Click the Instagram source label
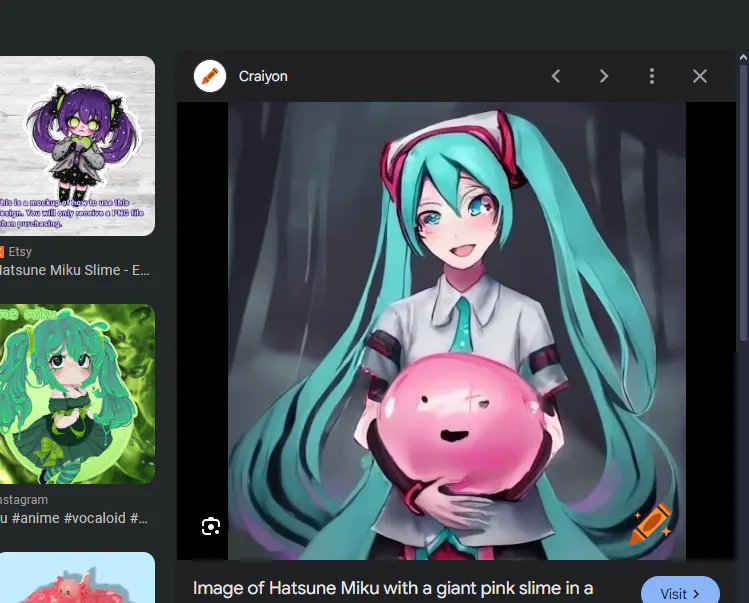This screenshot has height=603, width=749. coord(24,500)
